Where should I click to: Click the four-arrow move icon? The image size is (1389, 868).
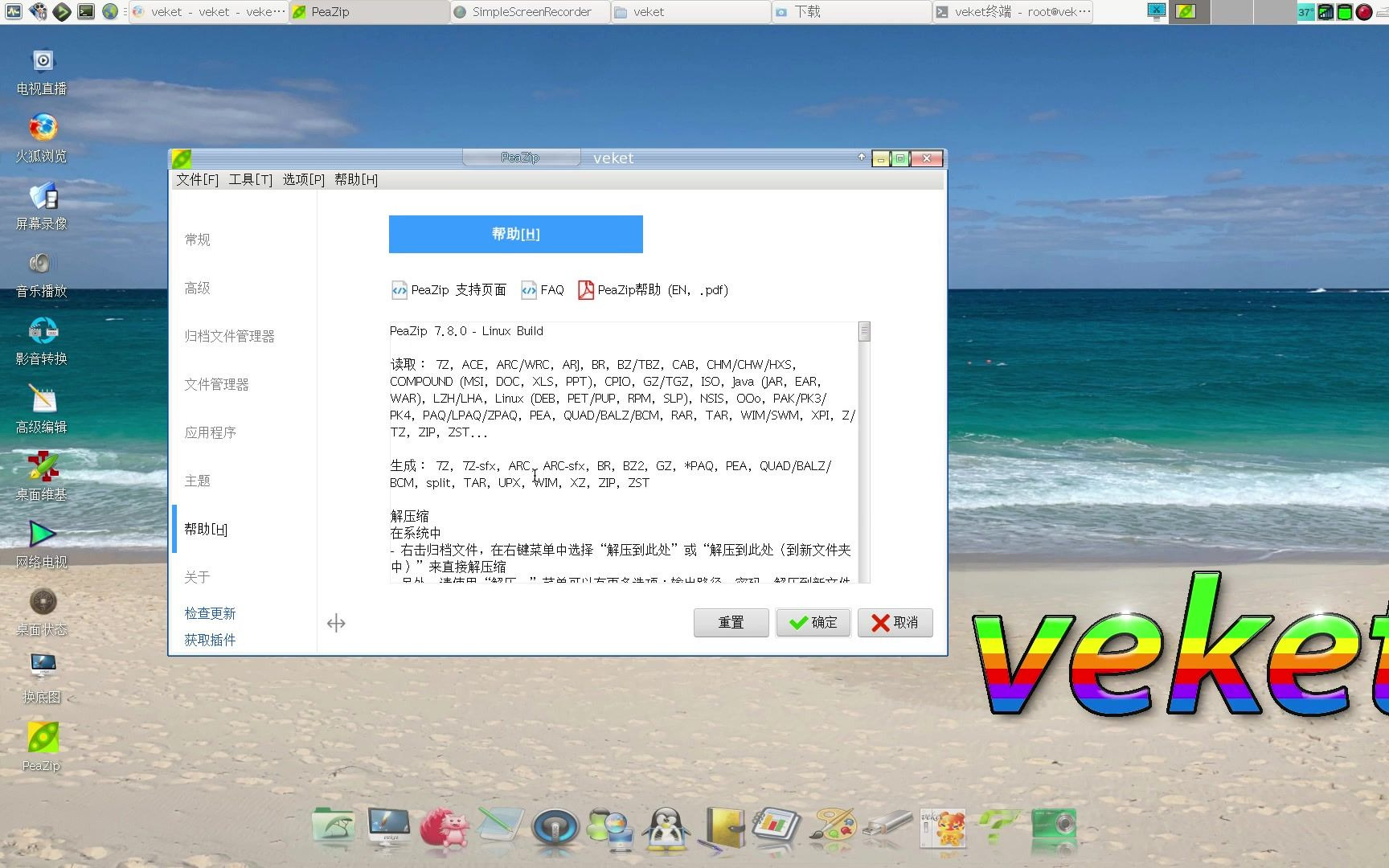pyautogui.click(x=336, y=623)
